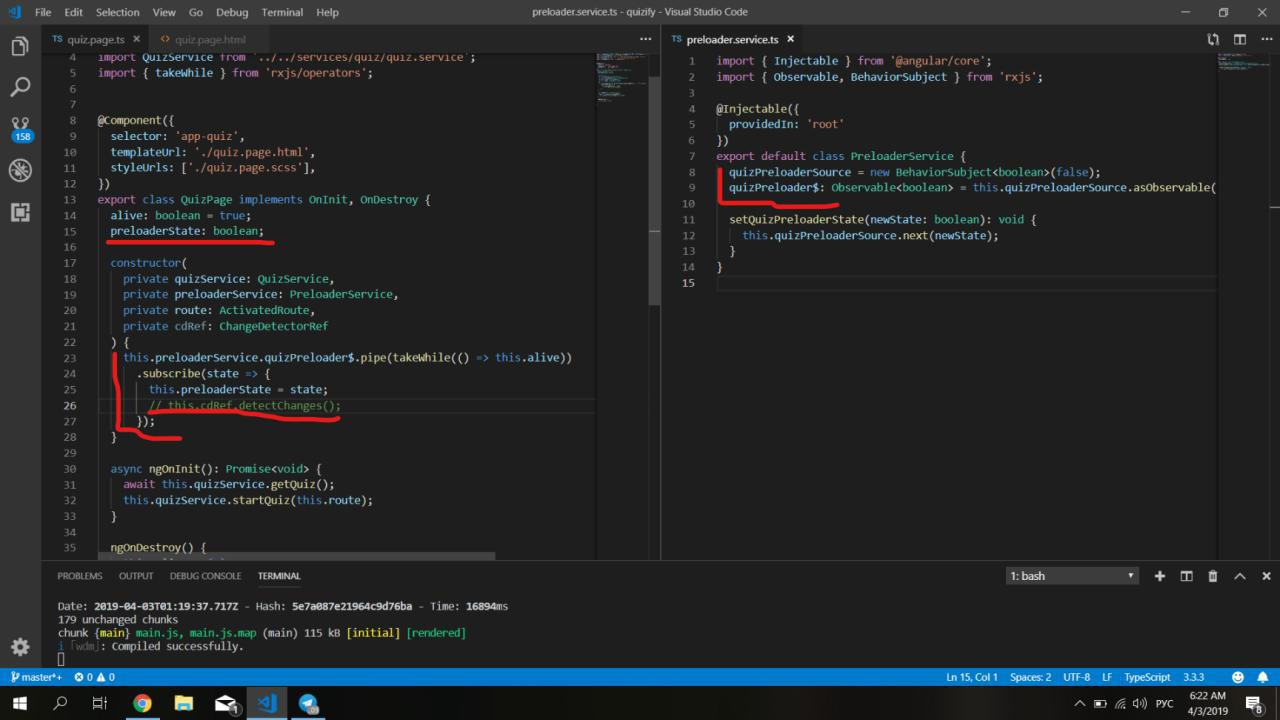This screenshot has height=720, width=1280.
Task: Open the Manage gear in activity bar
Action: coord(19,647)
